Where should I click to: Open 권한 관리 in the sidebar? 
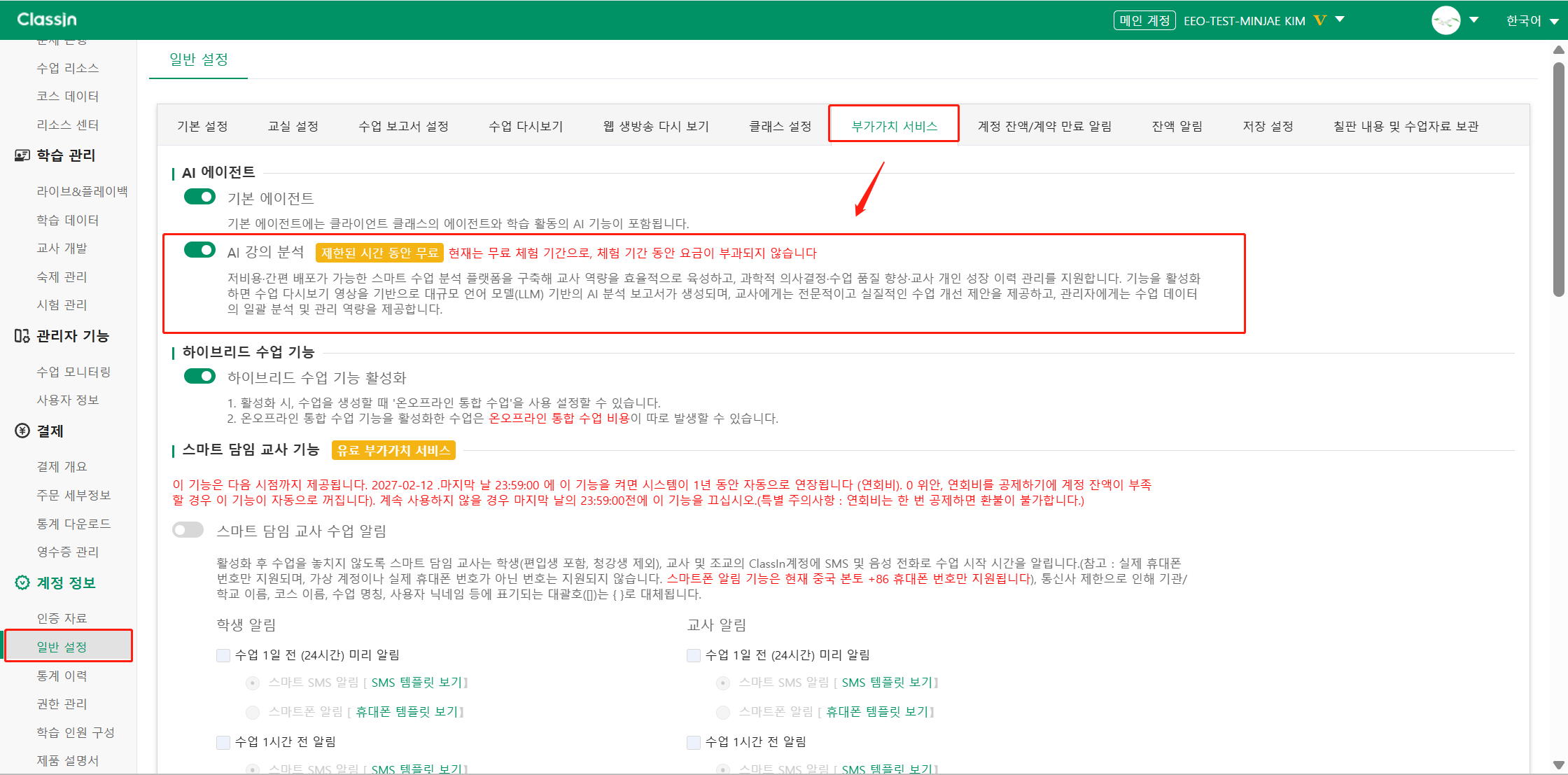(x=62, y=704)
